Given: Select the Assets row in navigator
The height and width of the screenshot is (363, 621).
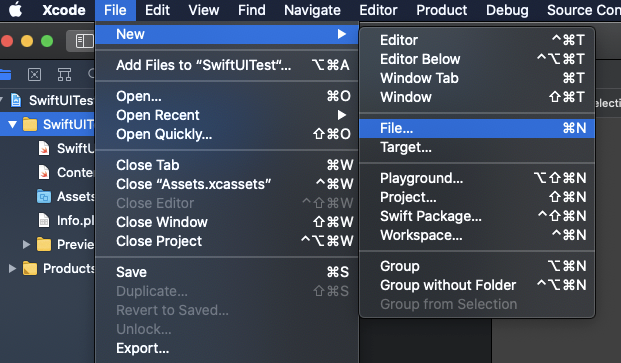Looking at the screenshot, I should point(48,196).
